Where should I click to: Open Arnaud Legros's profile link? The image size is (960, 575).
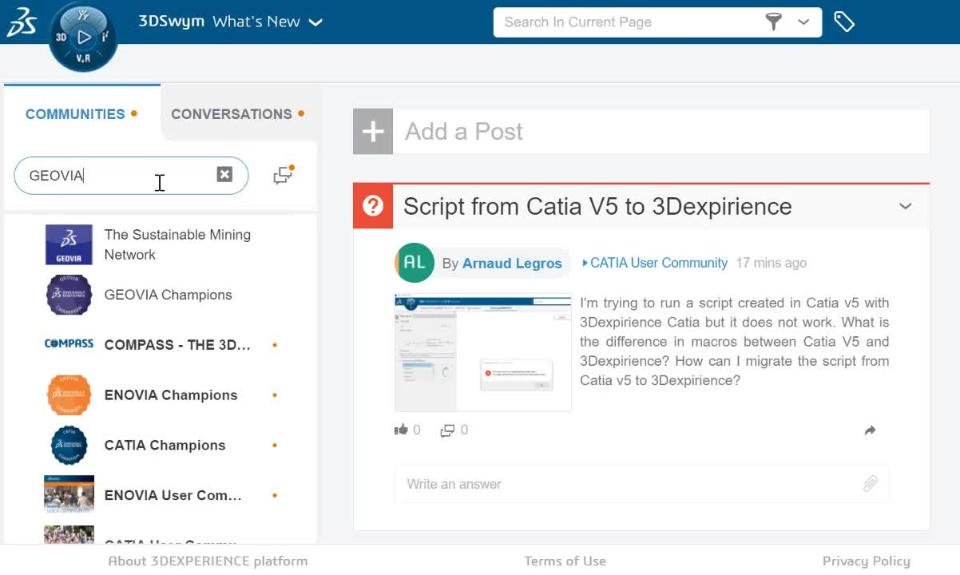[x=512, y=263]
